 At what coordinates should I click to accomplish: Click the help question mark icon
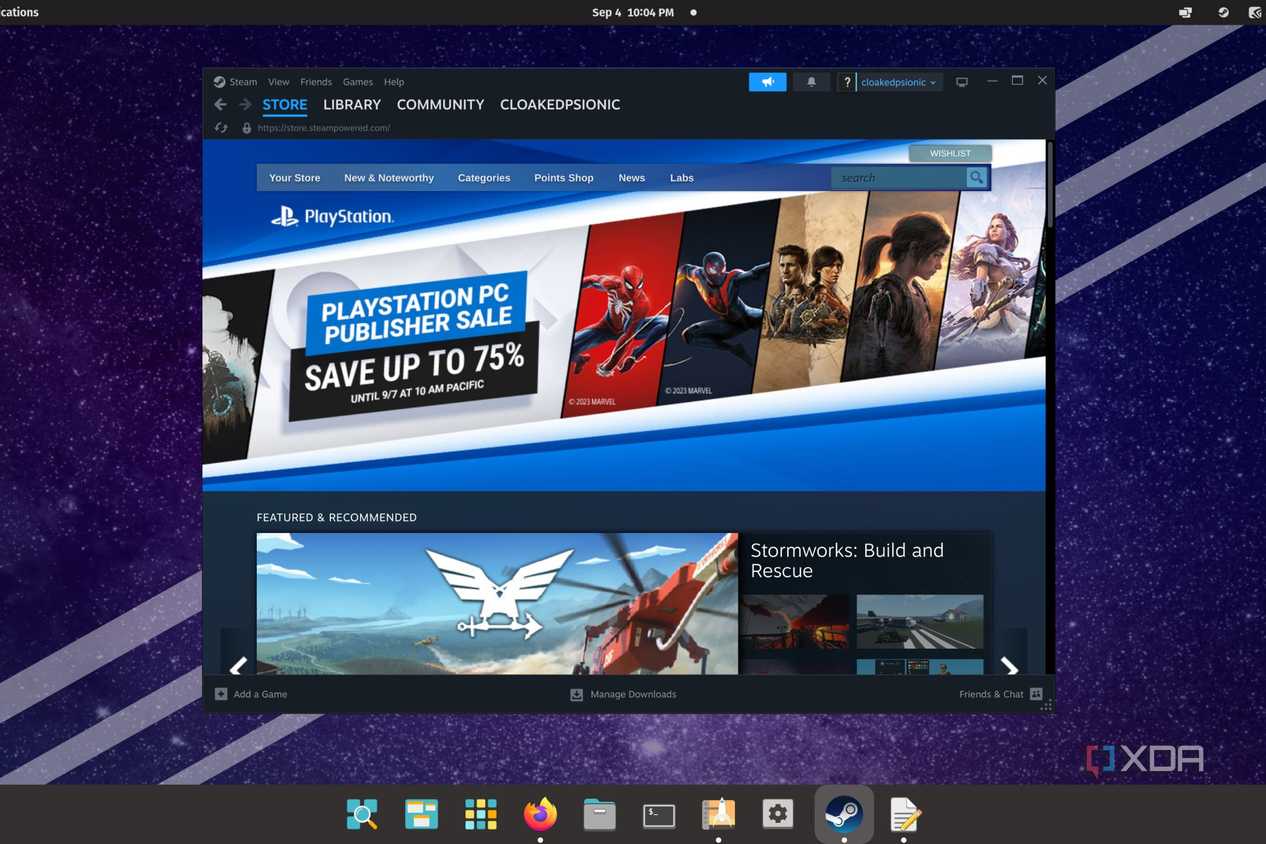tap(846, 82)
